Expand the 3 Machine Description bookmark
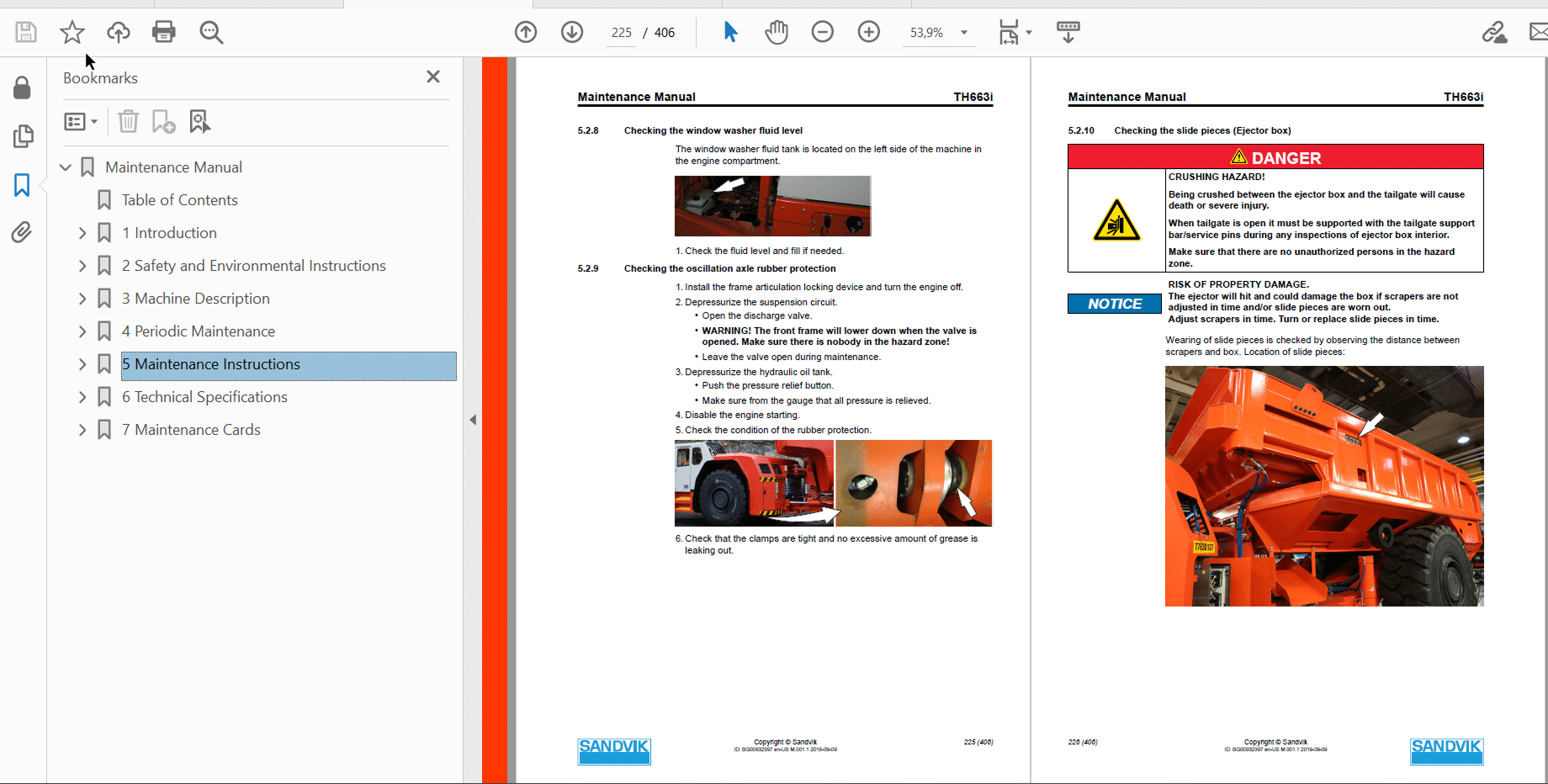This screenshot has width=1548, height=784. click(82, 299)
